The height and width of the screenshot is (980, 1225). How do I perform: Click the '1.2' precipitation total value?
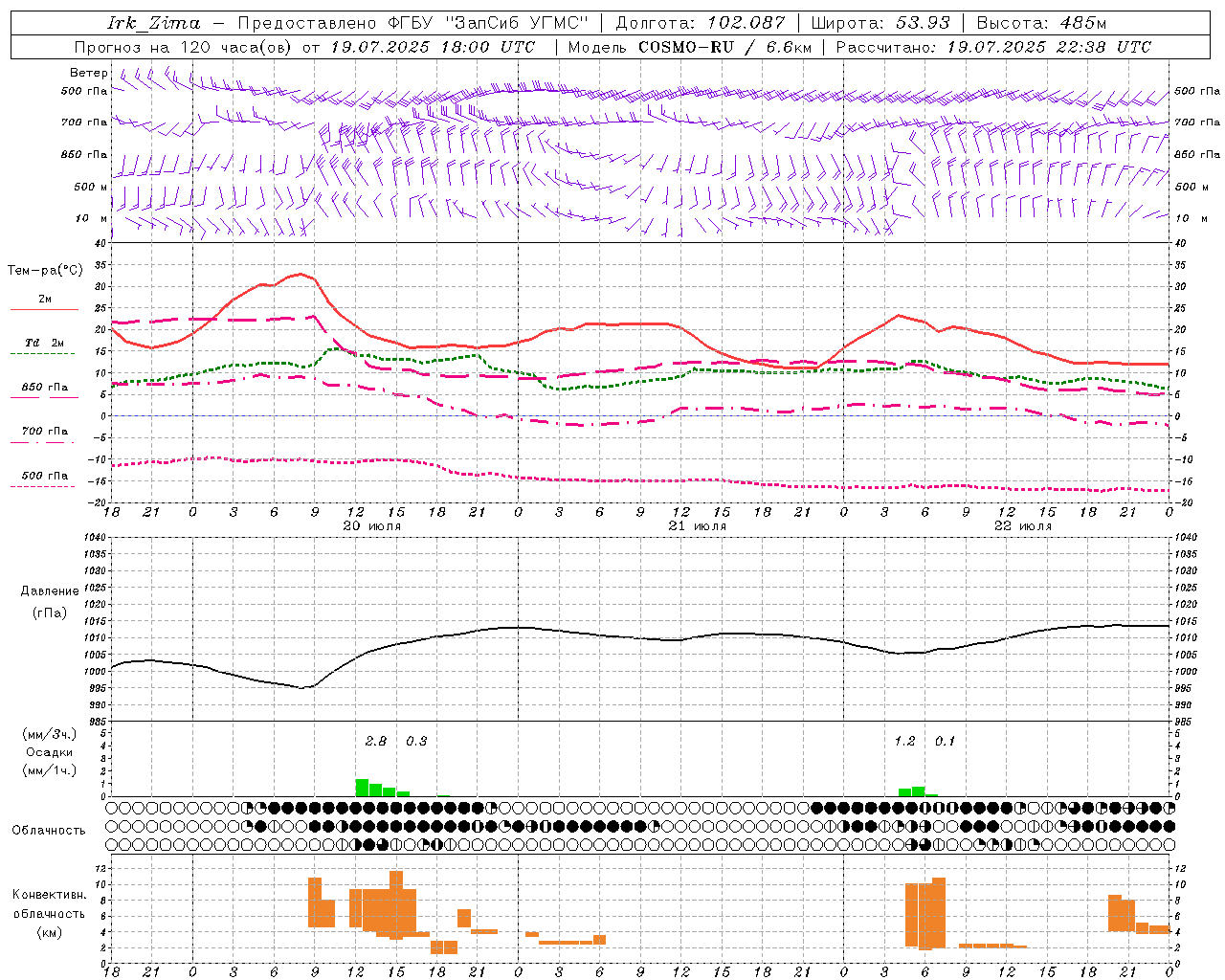904,742
